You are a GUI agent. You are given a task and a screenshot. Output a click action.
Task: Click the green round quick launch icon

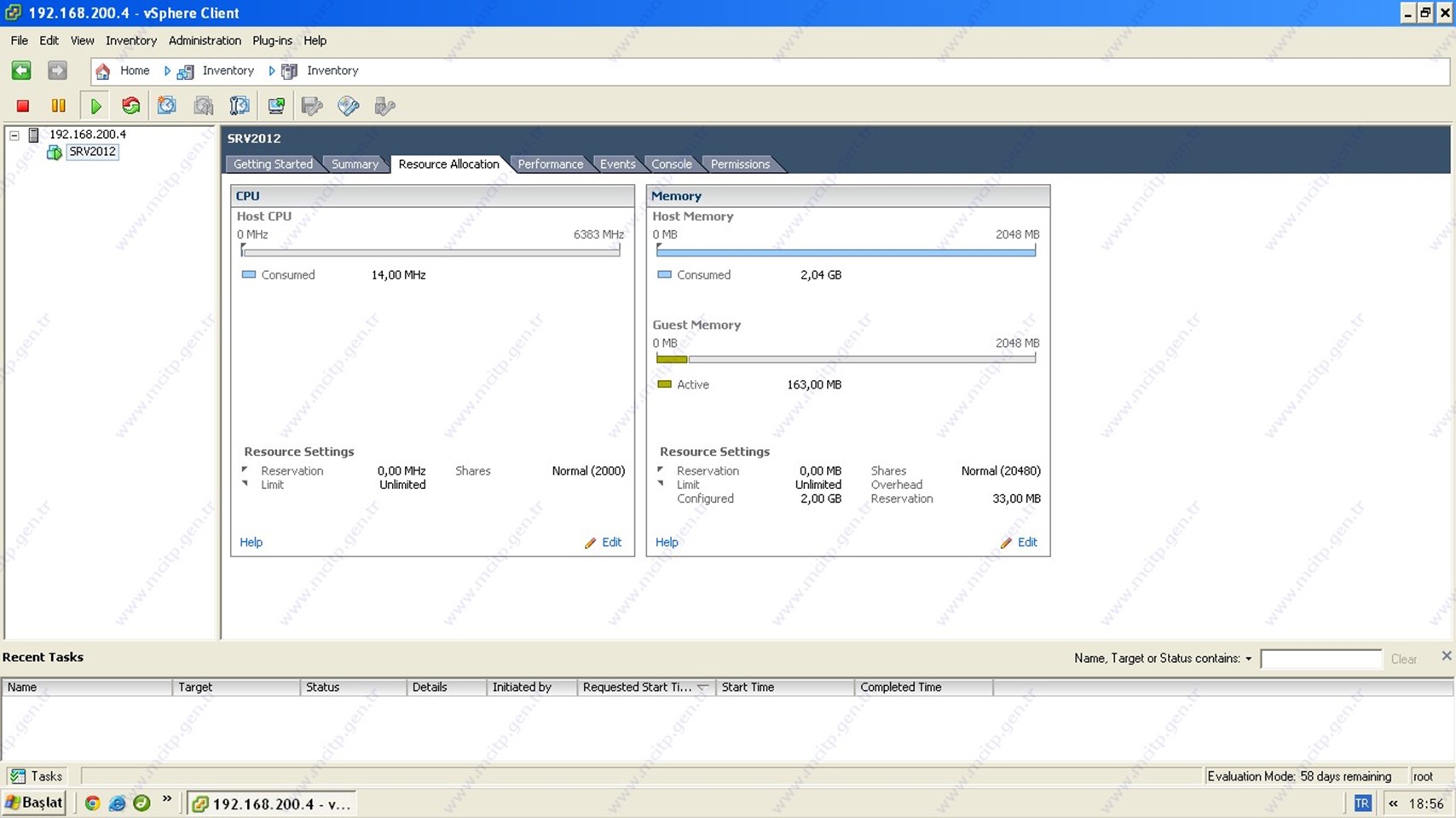pos(142,804)
